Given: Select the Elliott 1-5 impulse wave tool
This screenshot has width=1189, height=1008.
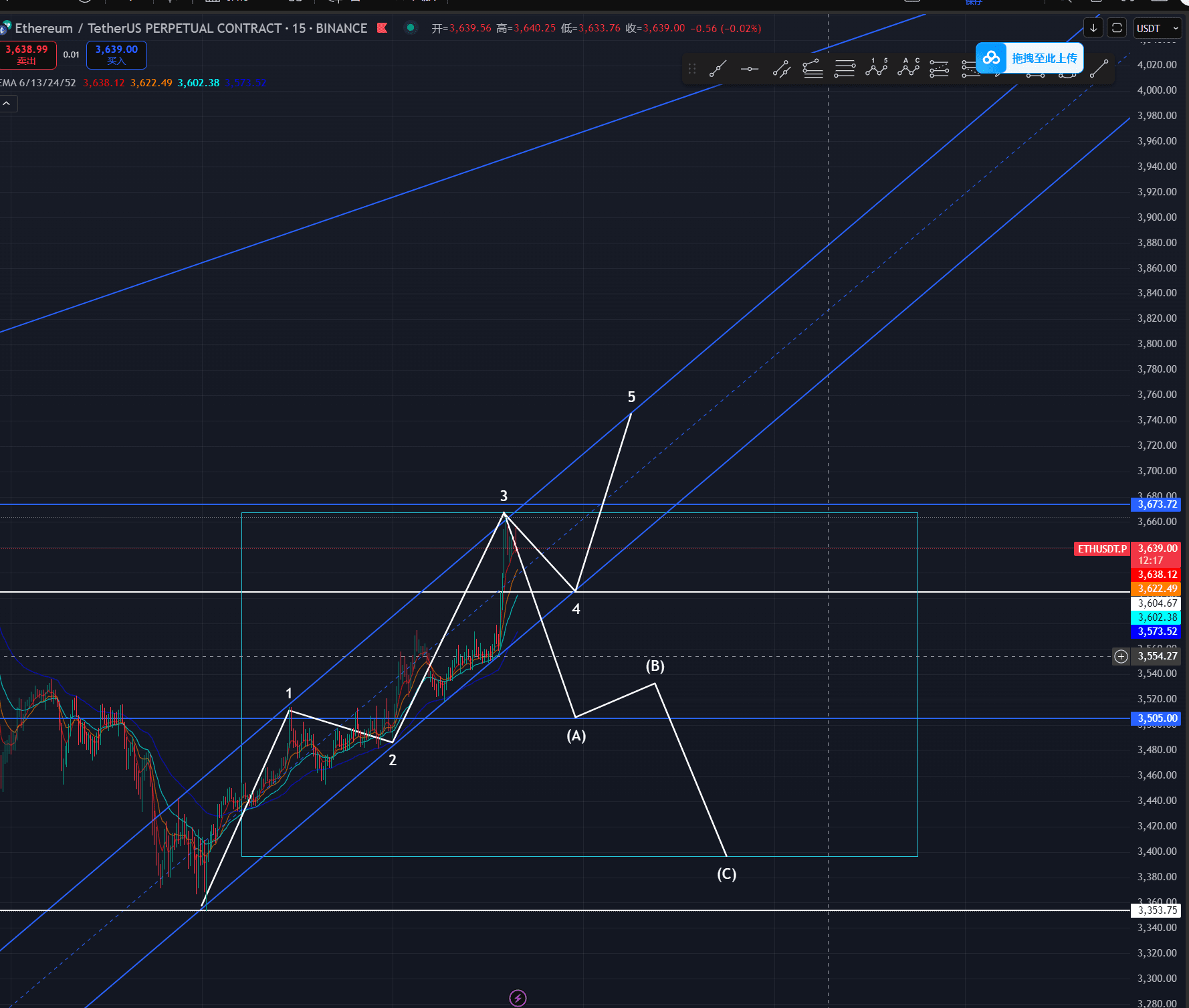Looking at the screenshot, I should (x=876, y=68).
